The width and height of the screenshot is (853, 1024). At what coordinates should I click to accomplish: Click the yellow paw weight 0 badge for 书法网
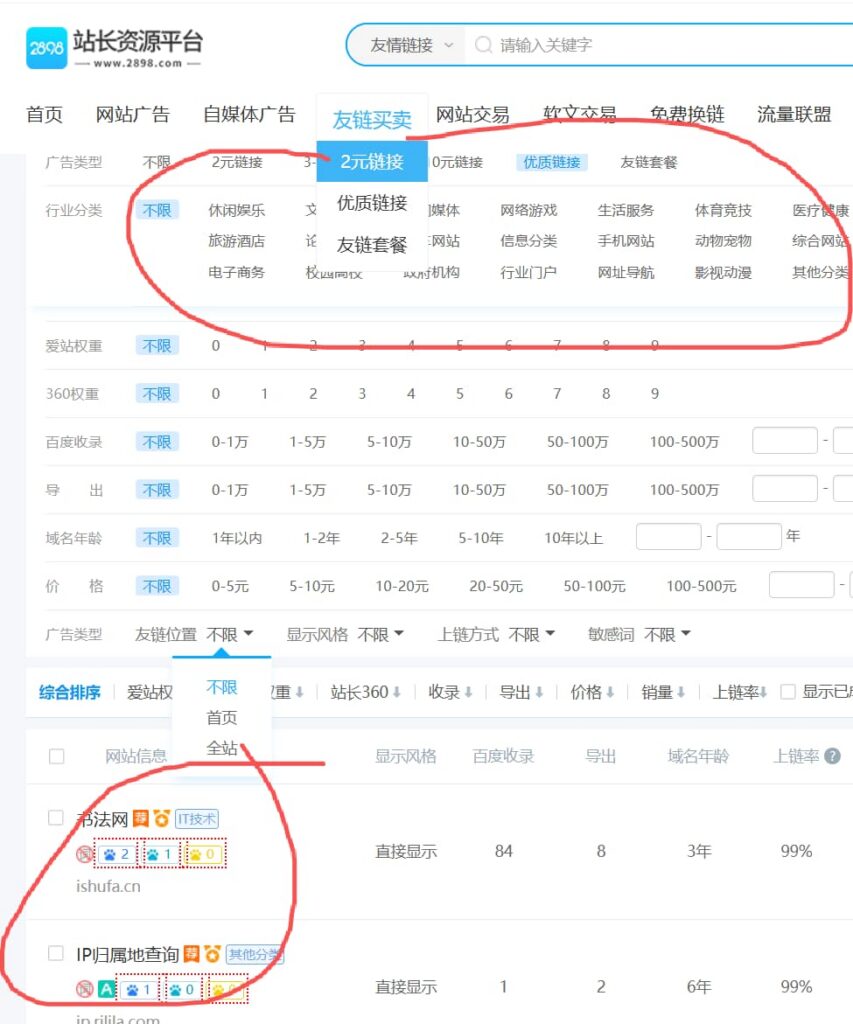coord(202,854)
